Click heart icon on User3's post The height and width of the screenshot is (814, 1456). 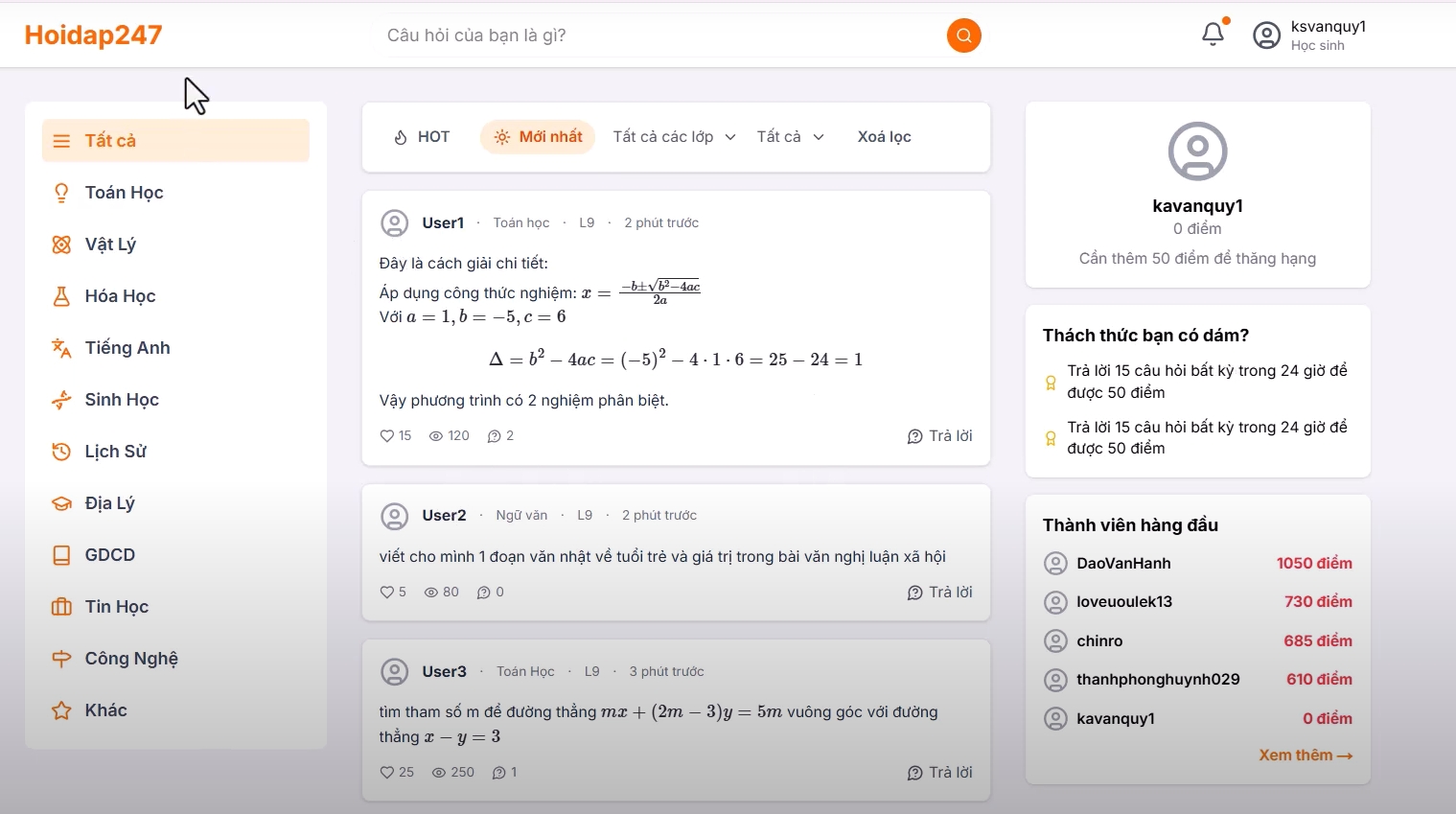click(x=387, y=772)
